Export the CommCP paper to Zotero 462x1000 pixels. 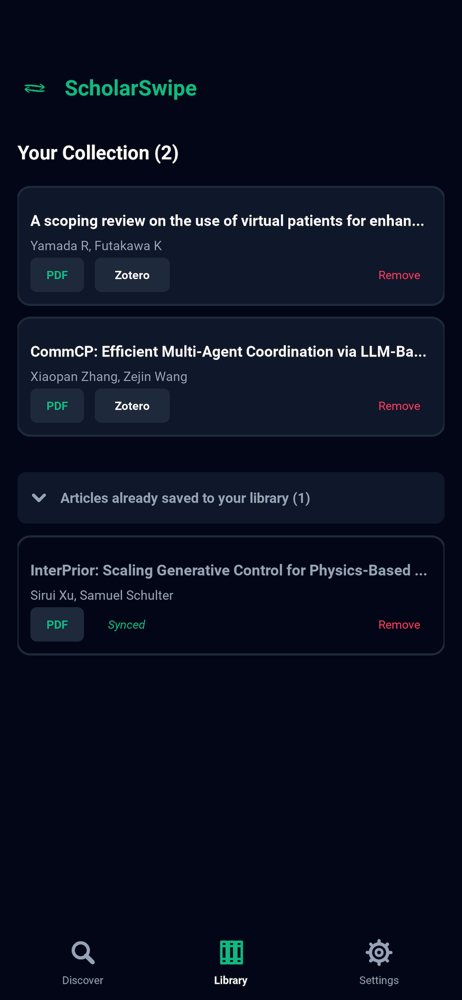point(132,406)
